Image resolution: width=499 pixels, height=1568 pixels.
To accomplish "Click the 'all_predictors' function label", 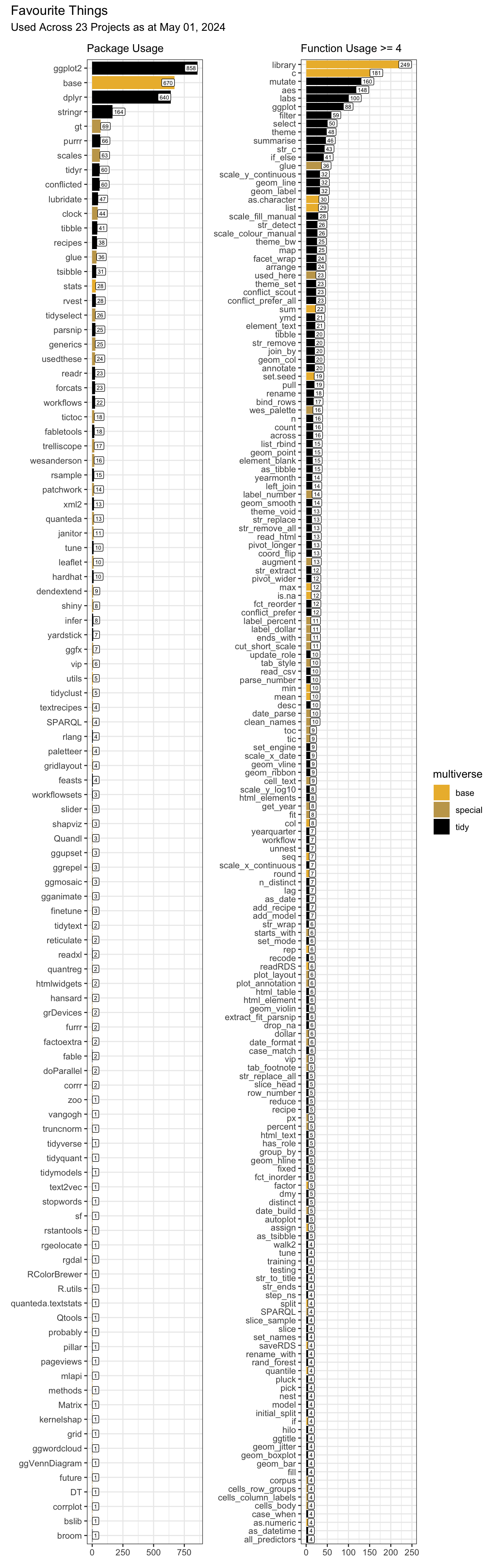I will point(270,1539).
